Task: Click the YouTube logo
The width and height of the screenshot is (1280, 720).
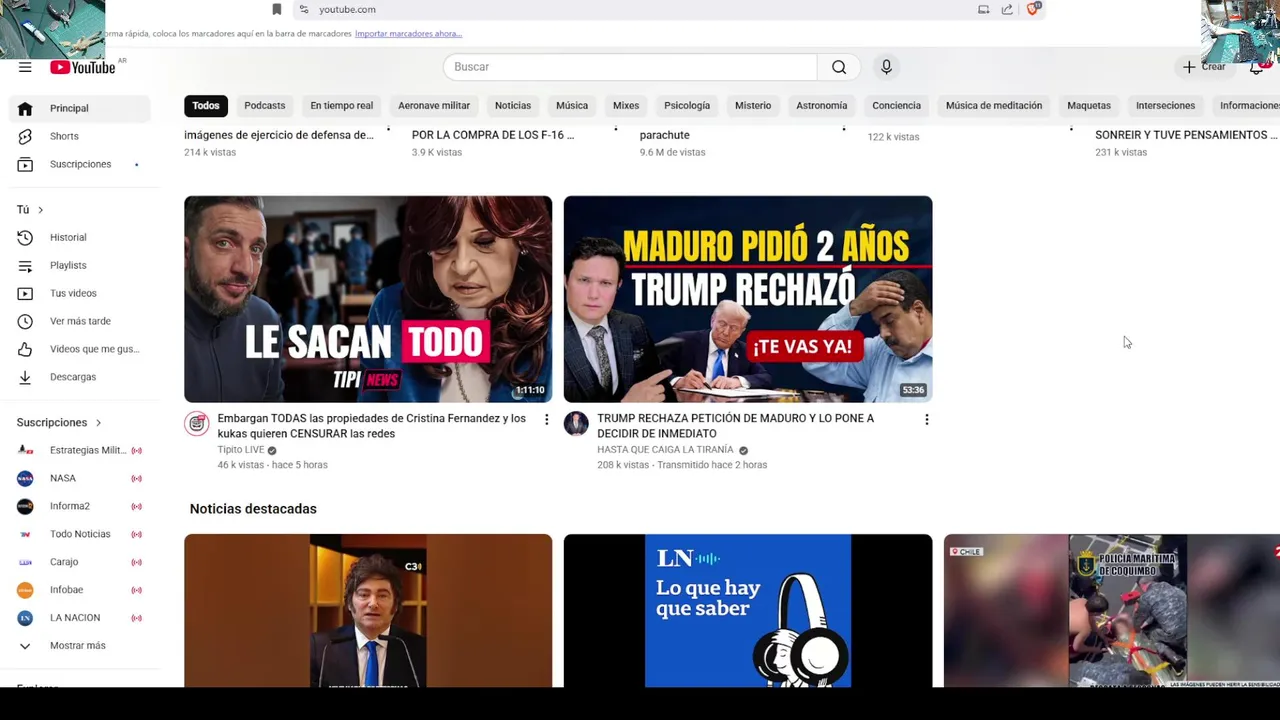Action: 83,67
